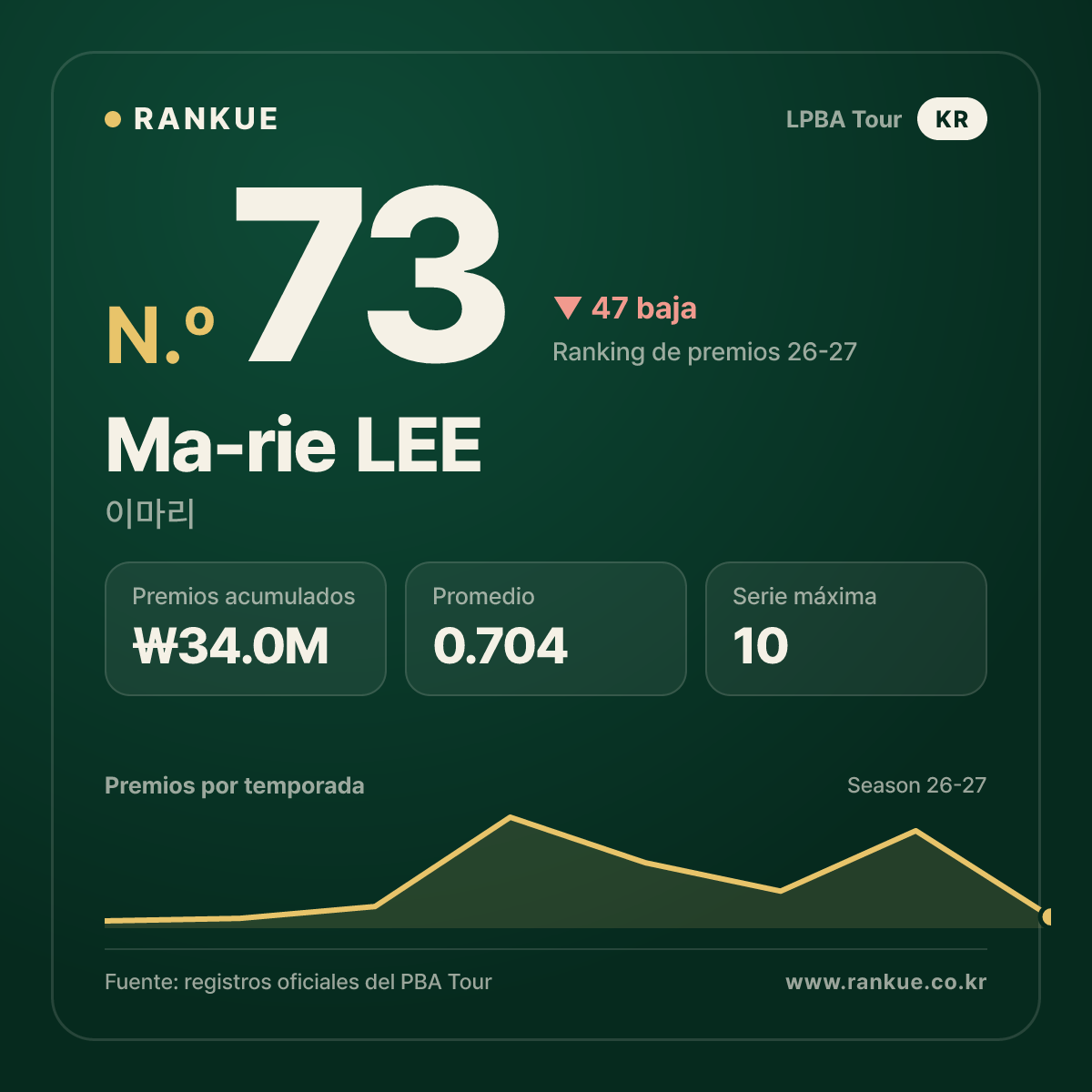
Task: Click the red down-triangle rank change icon
Action: (567, 308)
